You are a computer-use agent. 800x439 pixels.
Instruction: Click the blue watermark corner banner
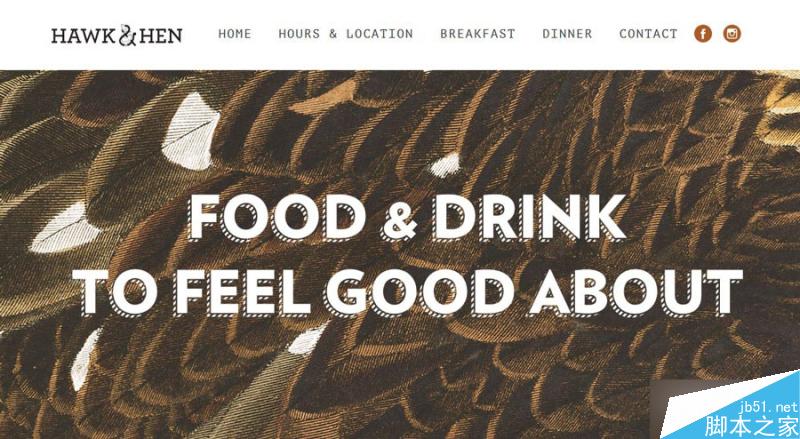click(735, 408)
